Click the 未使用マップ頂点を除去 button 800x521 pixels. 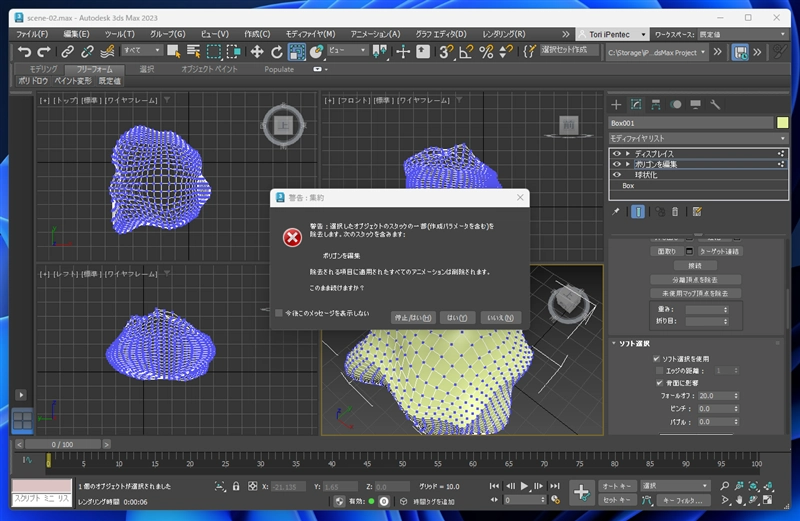(x=695, y=293)
